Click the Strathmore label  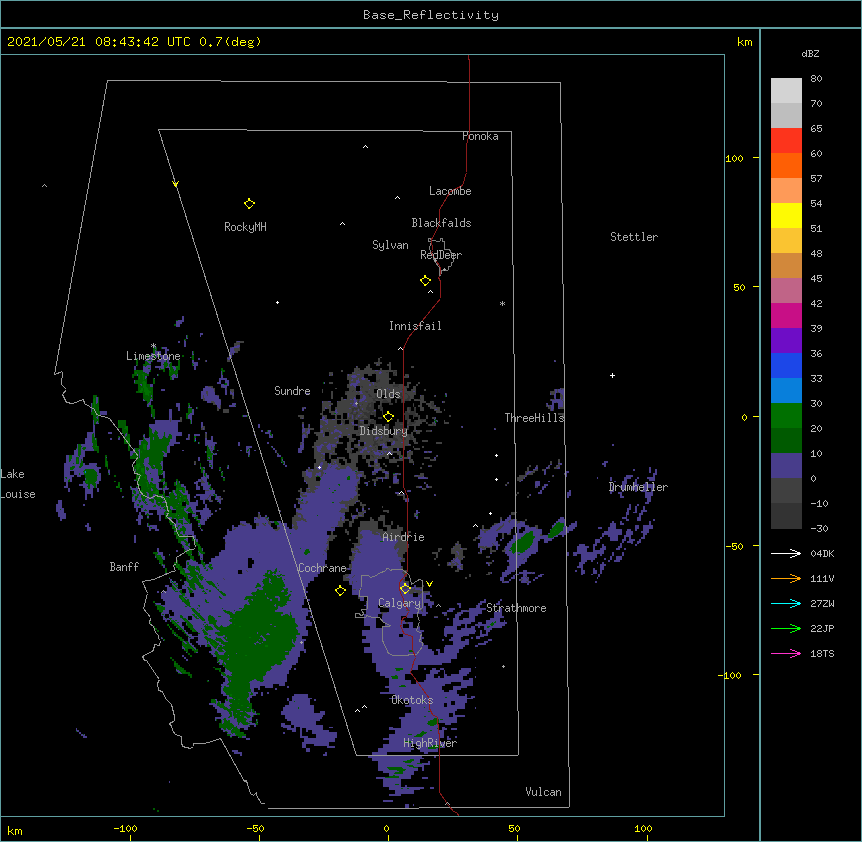pyautogui.click(x=516, y=608)
